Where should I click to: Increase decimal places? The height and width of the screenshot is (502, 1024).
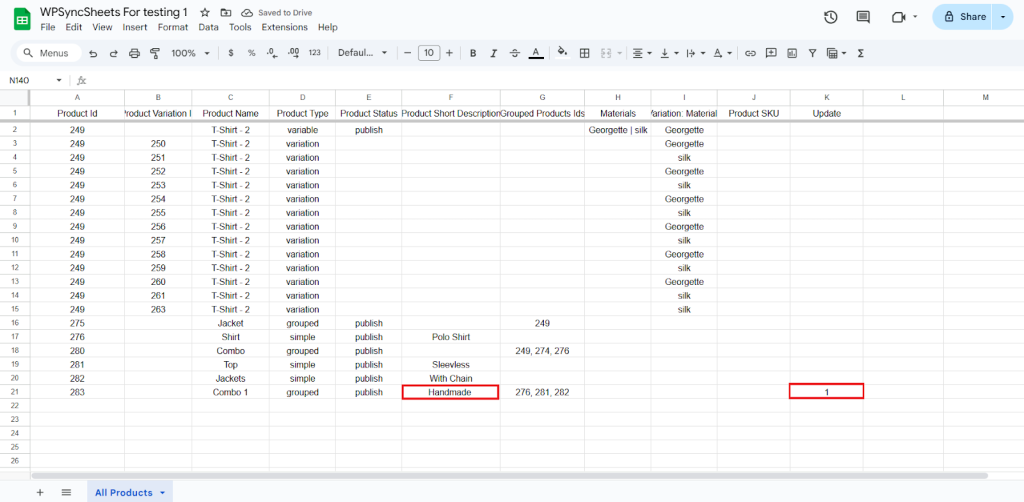(x=293, y=53)
